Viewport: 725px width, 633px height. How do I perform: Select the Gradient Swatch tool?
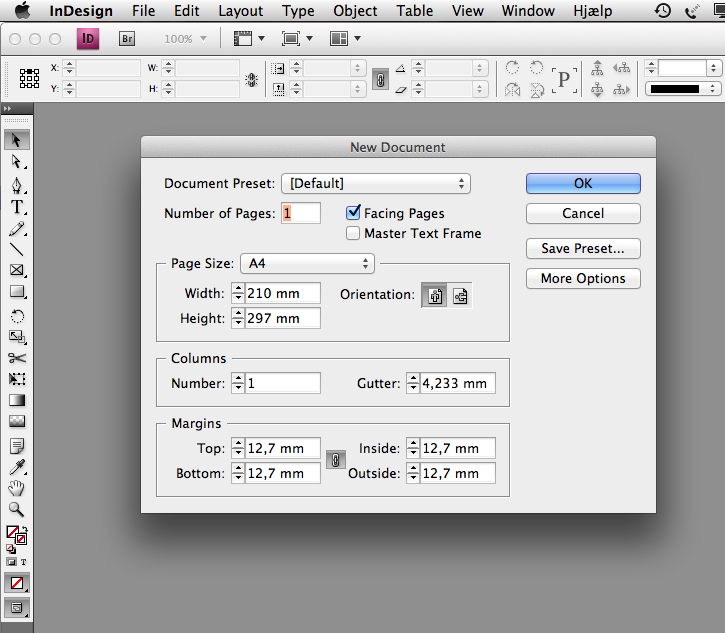[17, 400]
